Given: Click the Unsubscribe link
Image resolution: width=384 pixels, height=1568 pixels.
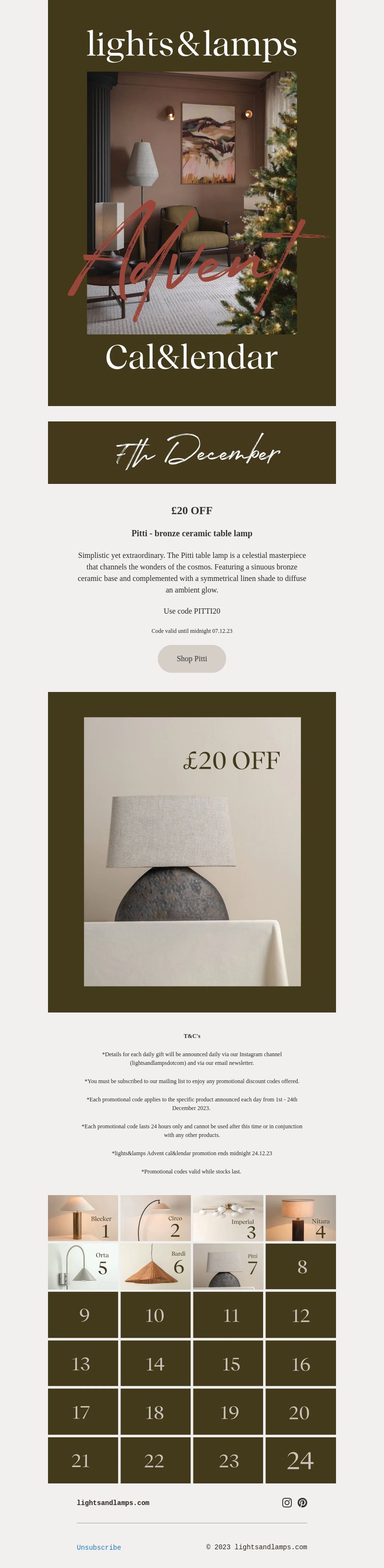Looking at the screenshot, I should click(99, 1547).
